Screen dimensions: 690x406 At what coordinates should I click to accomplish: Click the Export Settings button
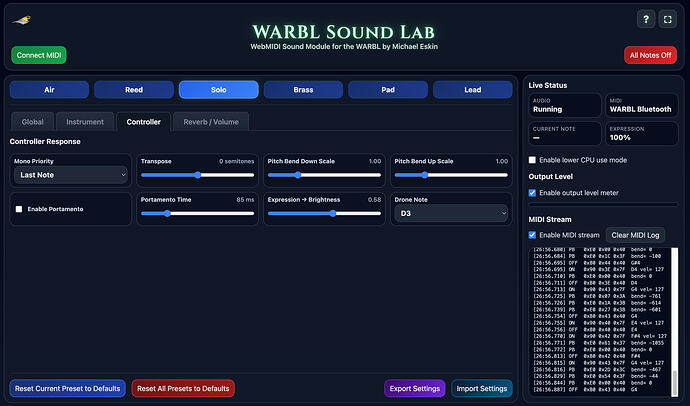coord(415,388)
